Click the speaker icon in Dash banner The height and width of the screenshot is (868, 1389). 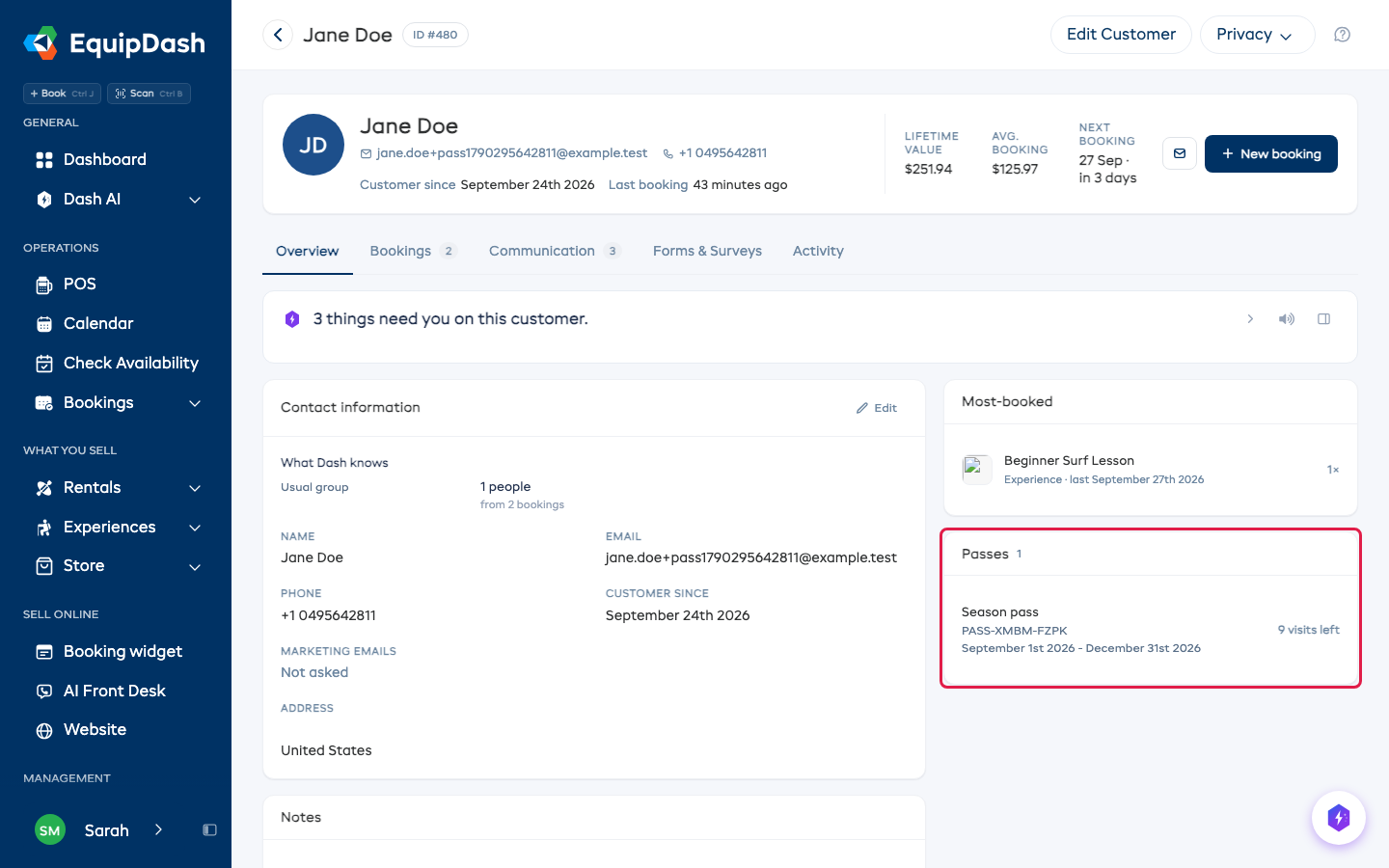click(x=1287, y=319)
